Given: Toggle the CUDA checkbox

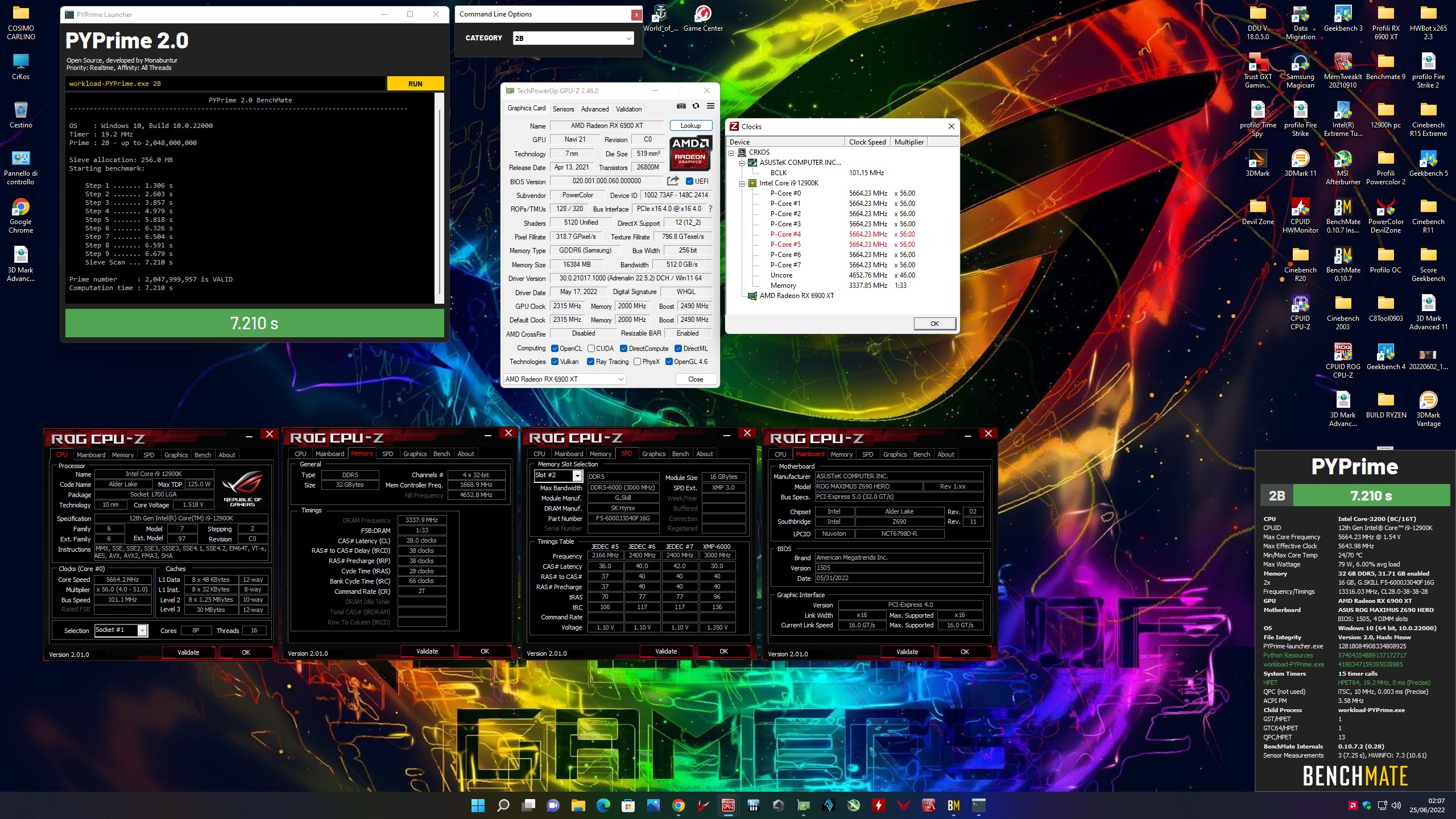Looking at the screenshot, I should [591, 349].
